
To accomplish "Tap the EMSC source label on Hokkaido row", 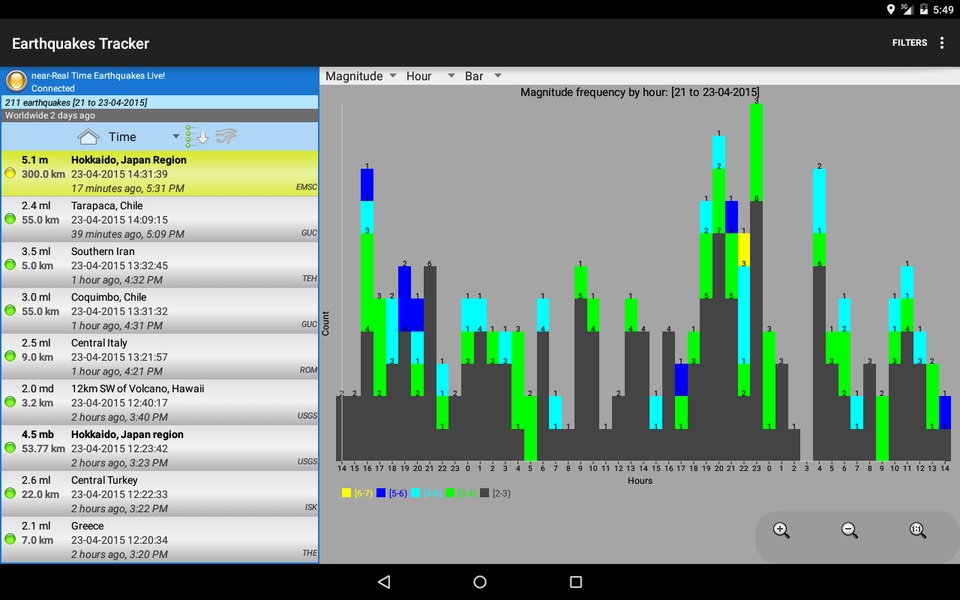I will click(306, 187).
